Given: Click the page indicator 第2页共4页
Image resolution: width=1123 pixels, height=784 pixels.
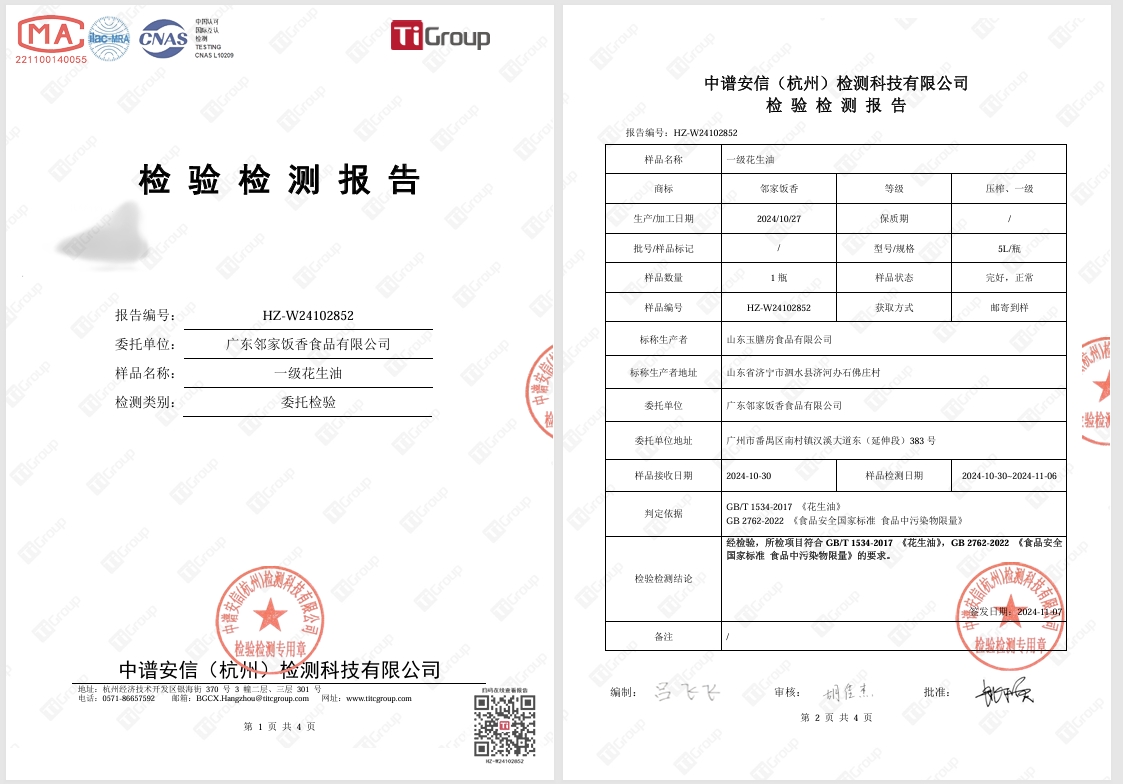Looking at the screenshot, I should 836,717.
